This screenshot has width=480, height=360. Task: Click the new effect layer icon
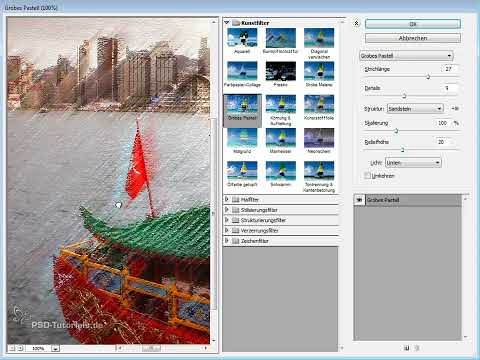[x=406, y=348]
